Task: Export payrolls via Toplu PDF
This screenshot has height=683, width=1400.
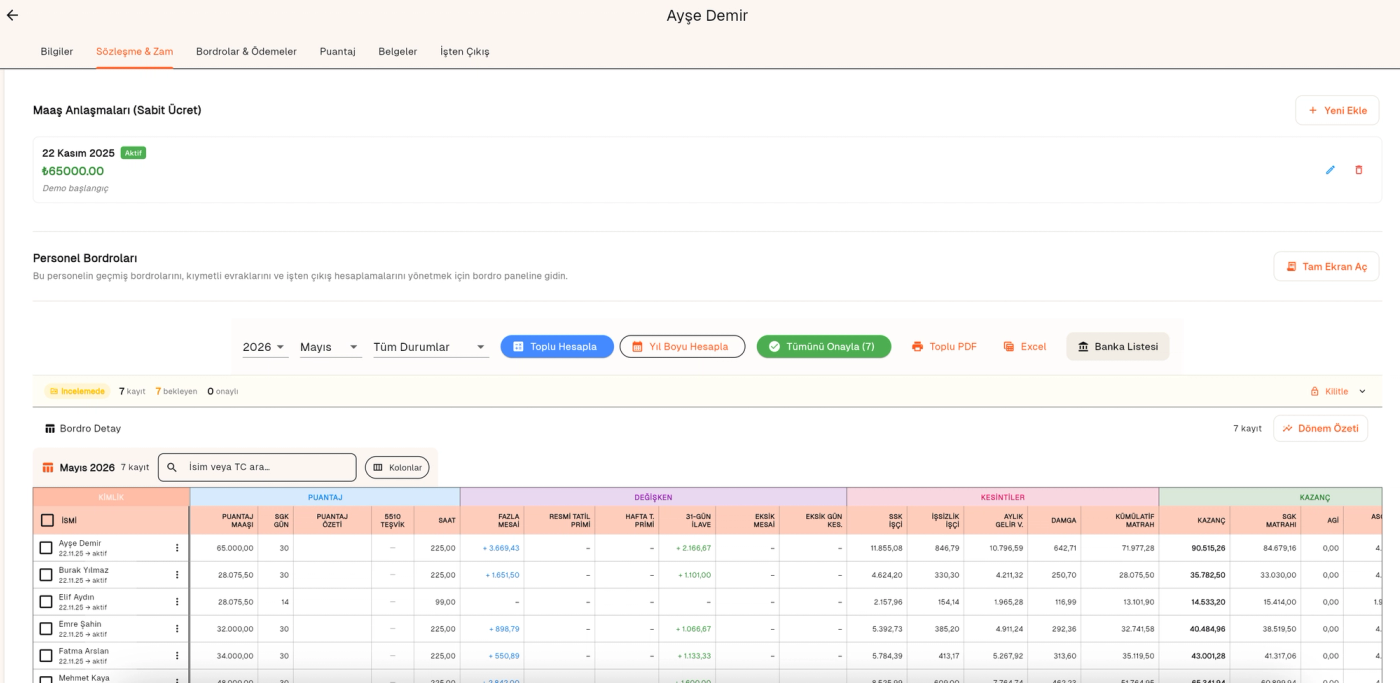Action: tap(944, 347)
